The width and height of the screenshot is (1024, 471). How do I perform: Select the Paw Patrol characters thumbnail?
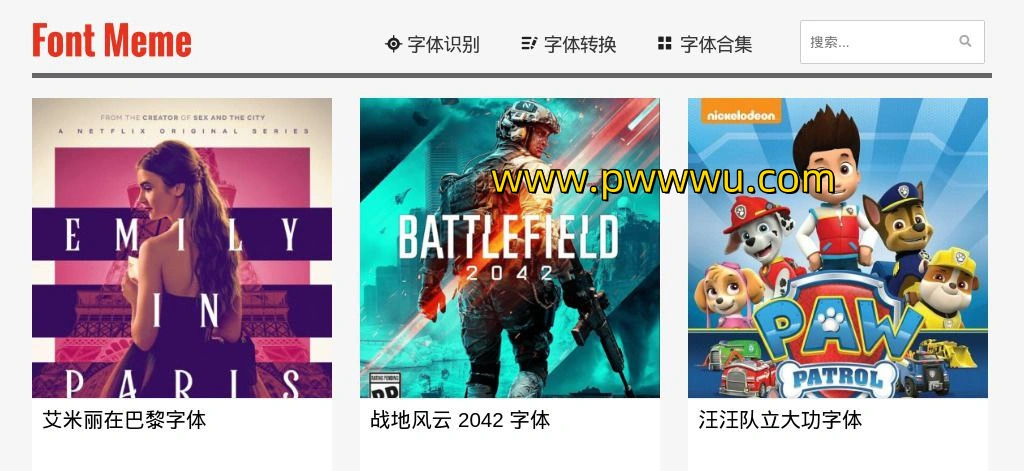coord(838,248)
